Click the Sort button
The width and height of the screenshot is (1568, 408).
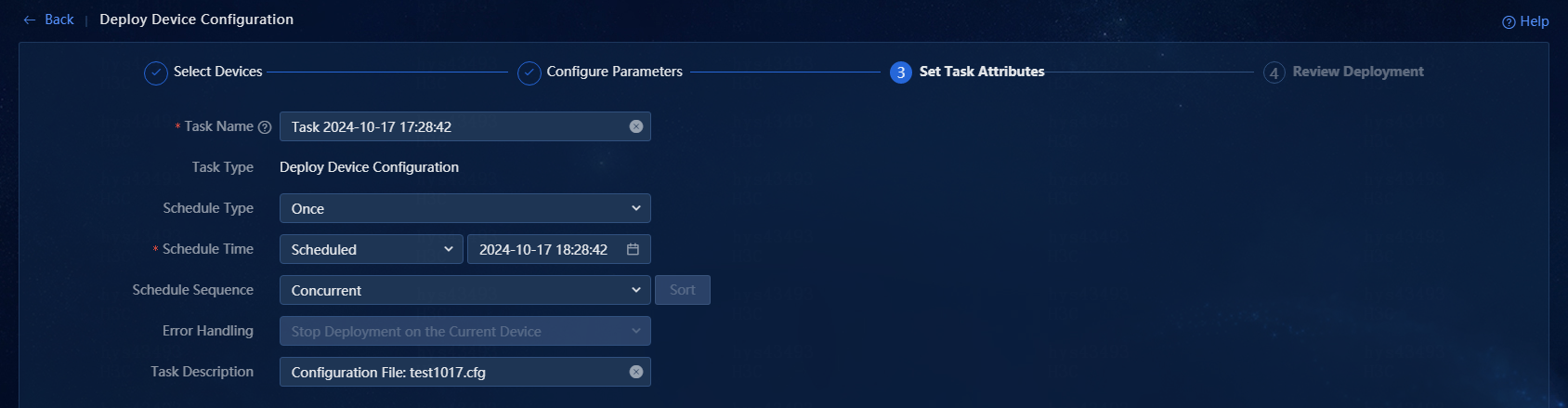tap(683, 290)
